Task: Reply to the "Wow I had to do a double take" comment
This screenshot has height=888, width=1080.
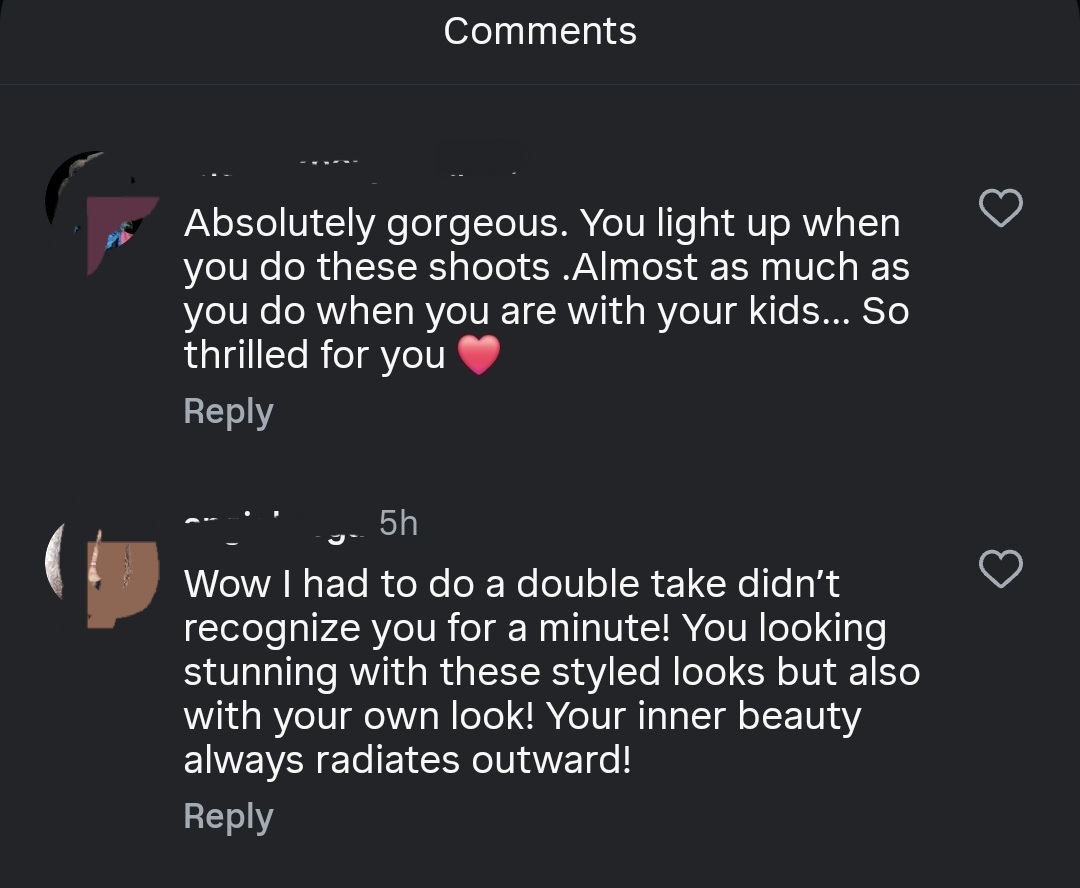Action: [228, 817]
